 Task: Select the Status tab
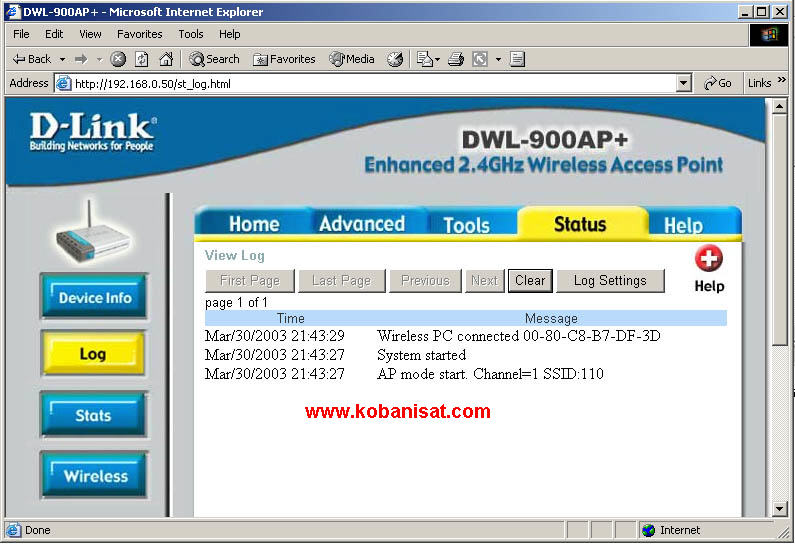tap(581, 224)
